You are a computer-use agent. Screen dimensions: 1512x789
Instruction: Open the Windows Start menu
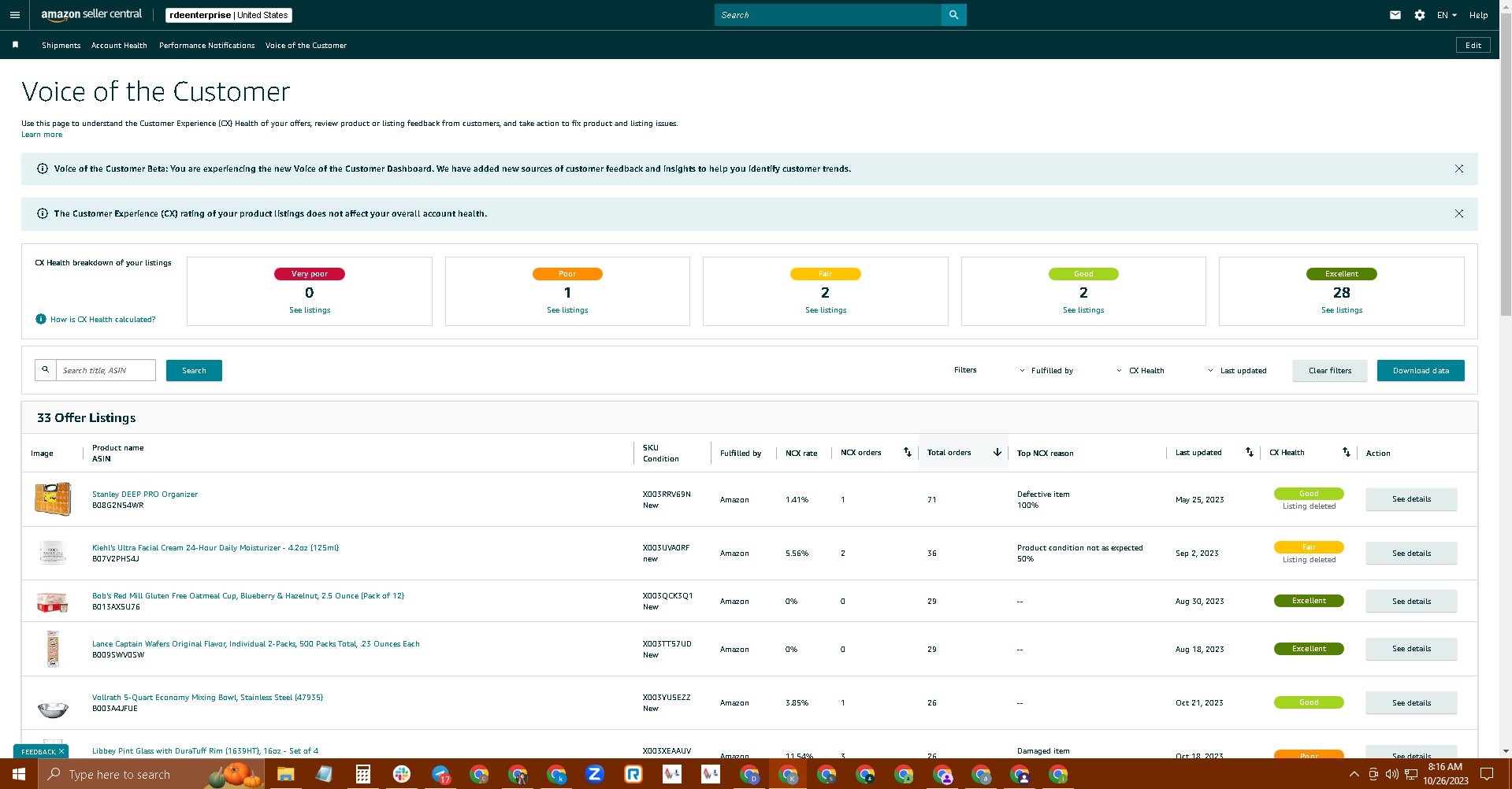click(19, 774)
